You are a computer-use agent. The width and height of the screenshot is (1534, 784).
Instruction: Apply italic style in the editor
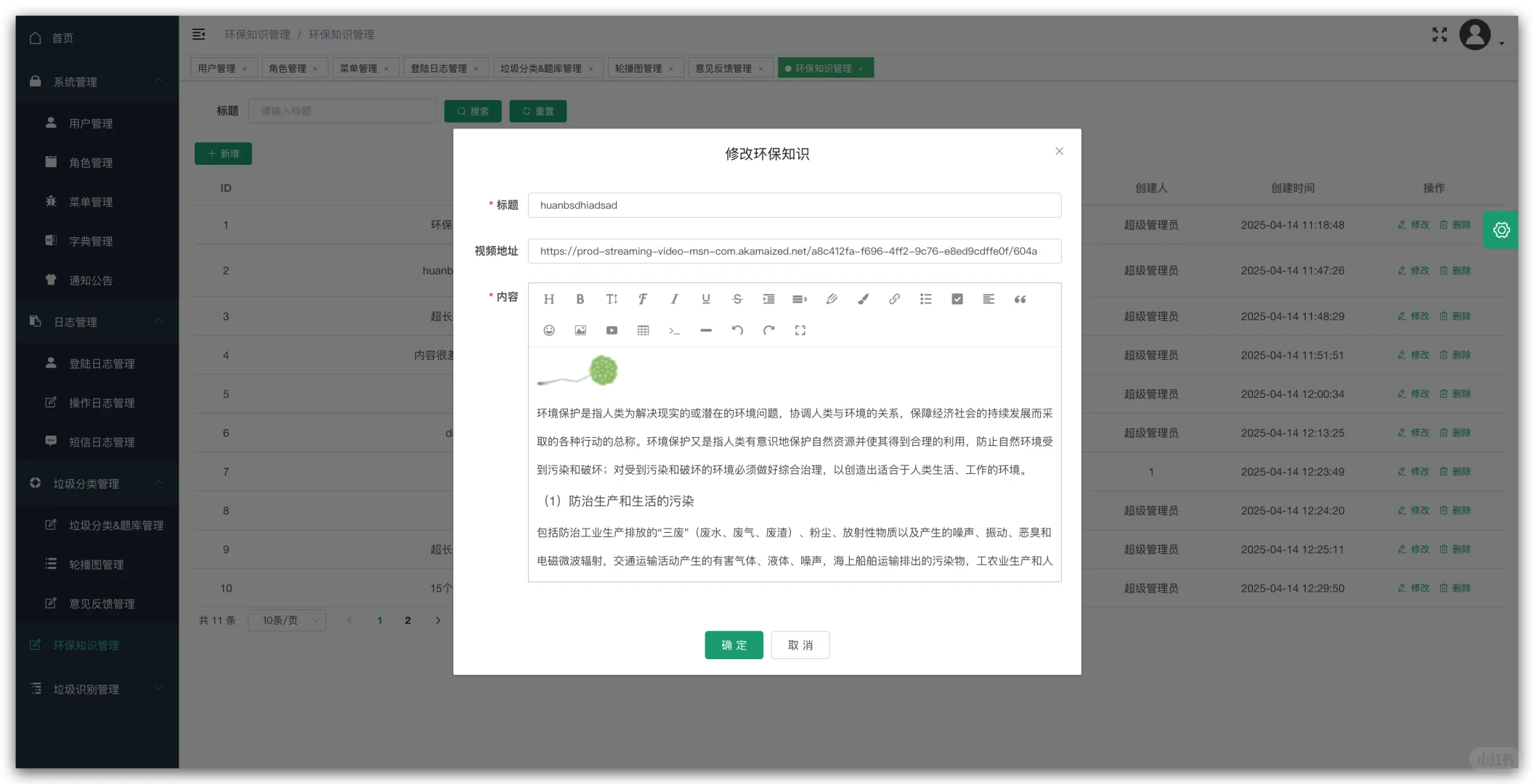click(674, 299)
